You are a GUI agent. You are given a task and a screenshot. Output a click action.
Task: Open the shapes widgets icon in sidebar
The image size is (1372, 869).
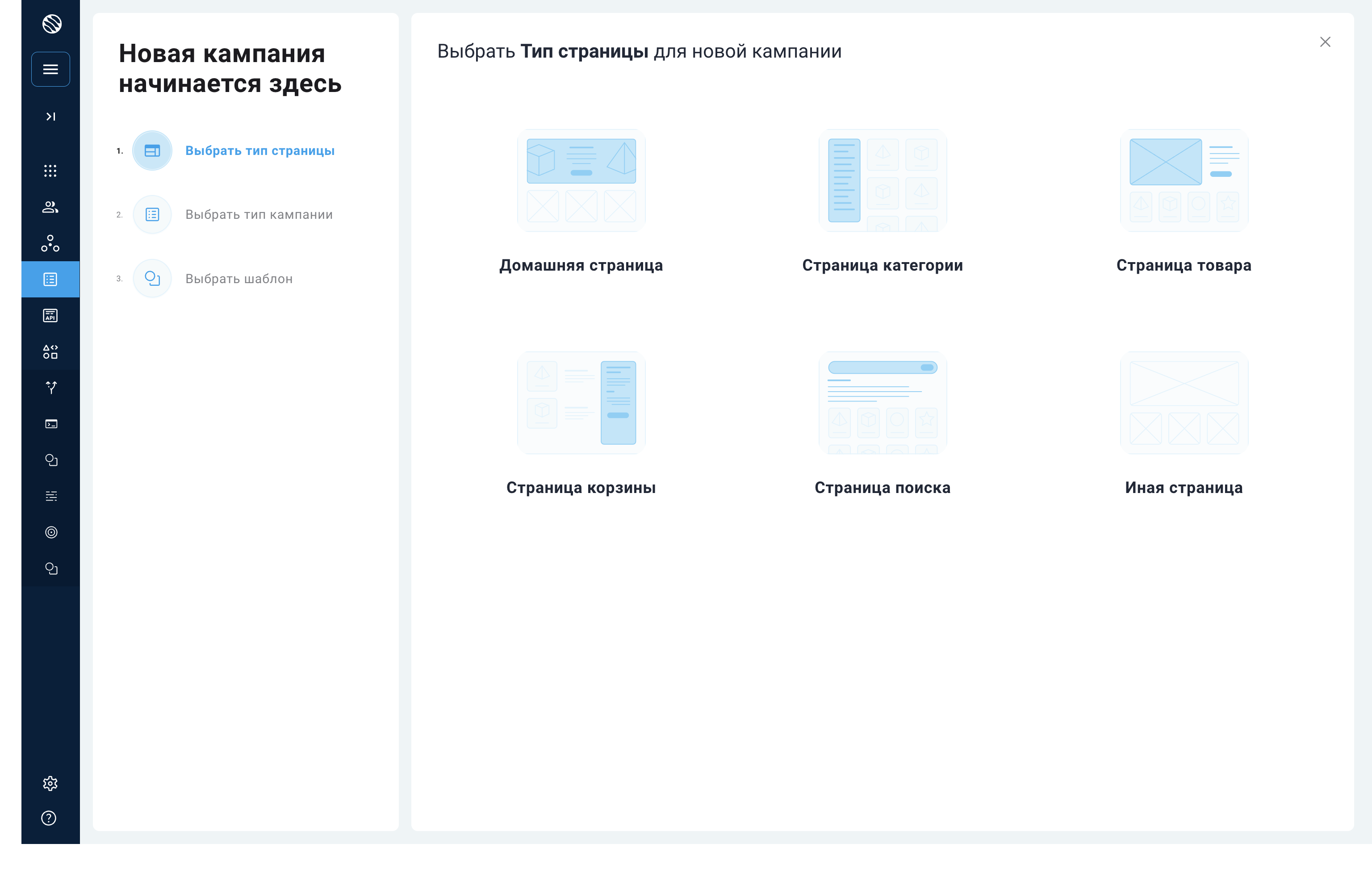tap(51, 351)
